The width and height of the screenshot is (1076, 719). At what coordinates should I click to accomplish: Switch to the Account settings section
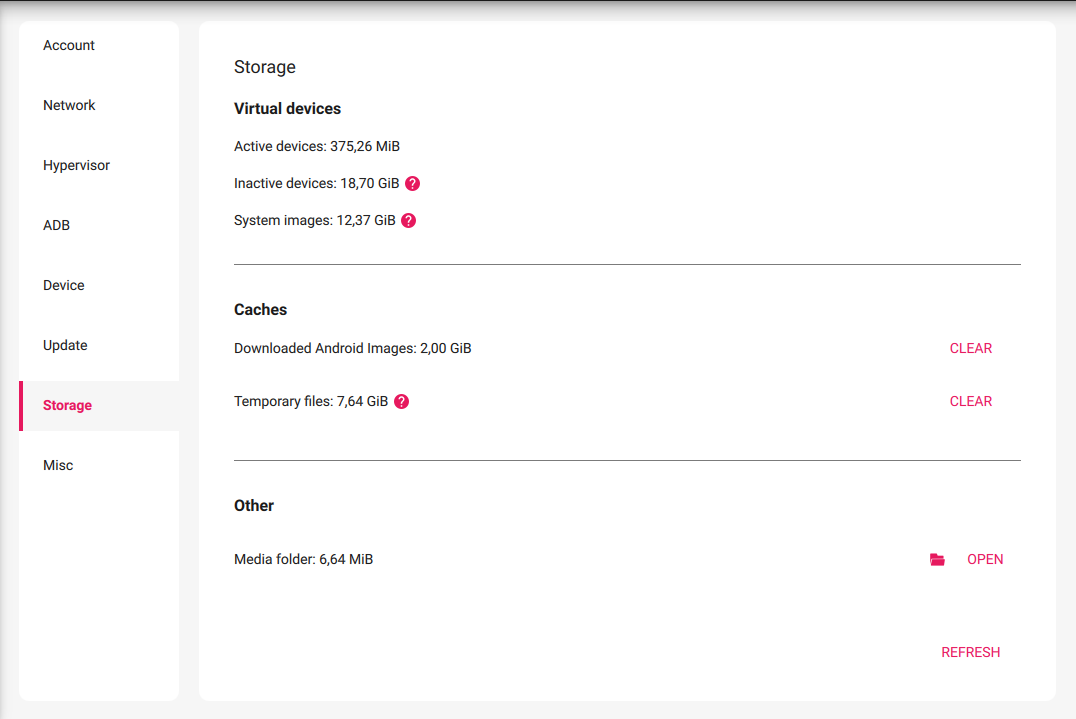click(x=68, y=45)
